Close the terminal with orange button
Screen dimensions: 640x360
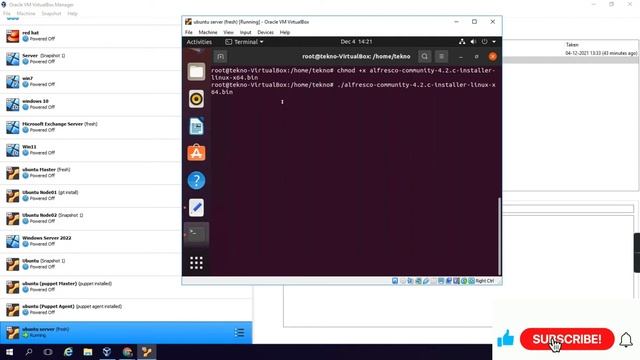pyautogui.click(x=493, y=56)
